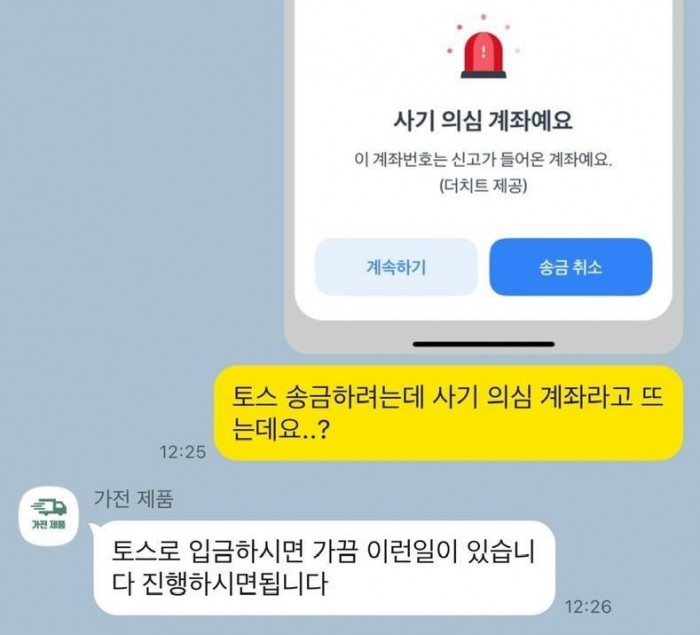Click the 가전 제품 sender name above the message
This screenshot has height=635, width=700.
click(x=133, y=498)
